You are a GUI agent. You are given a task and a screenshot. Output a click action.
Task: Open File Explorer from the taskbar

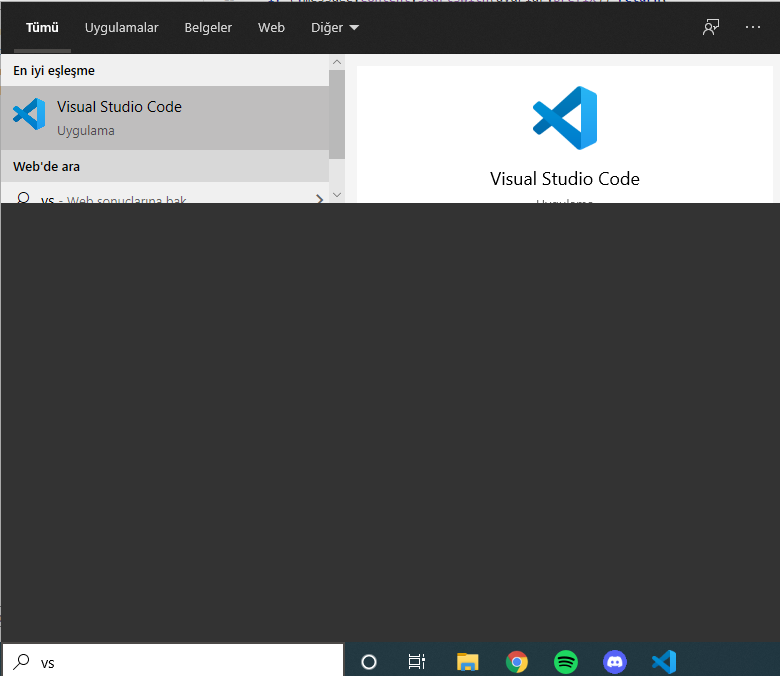[467, 662]
